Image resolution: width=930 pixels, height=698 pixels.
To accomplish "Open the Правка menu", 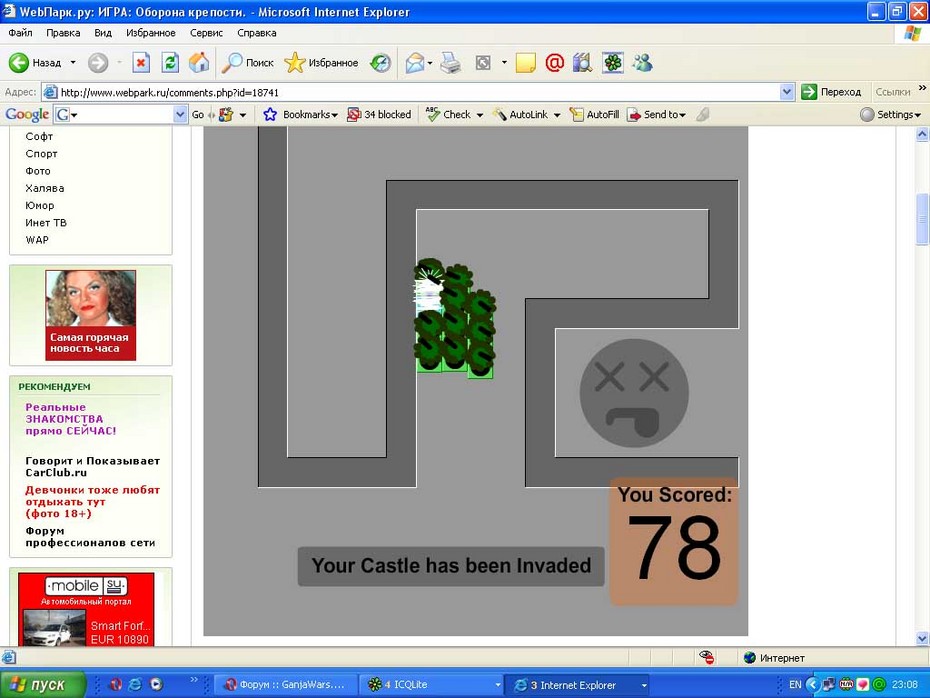I will click(63, 33).
